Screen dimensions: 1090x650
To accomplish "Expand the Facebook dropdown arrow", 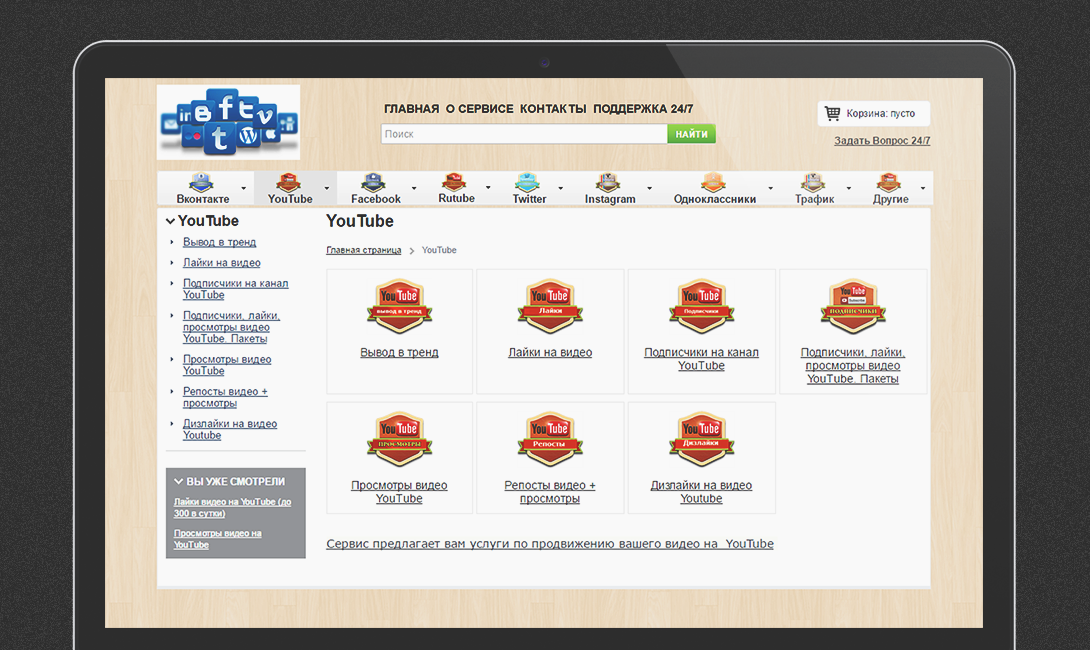I will click(x=414, y=188).
